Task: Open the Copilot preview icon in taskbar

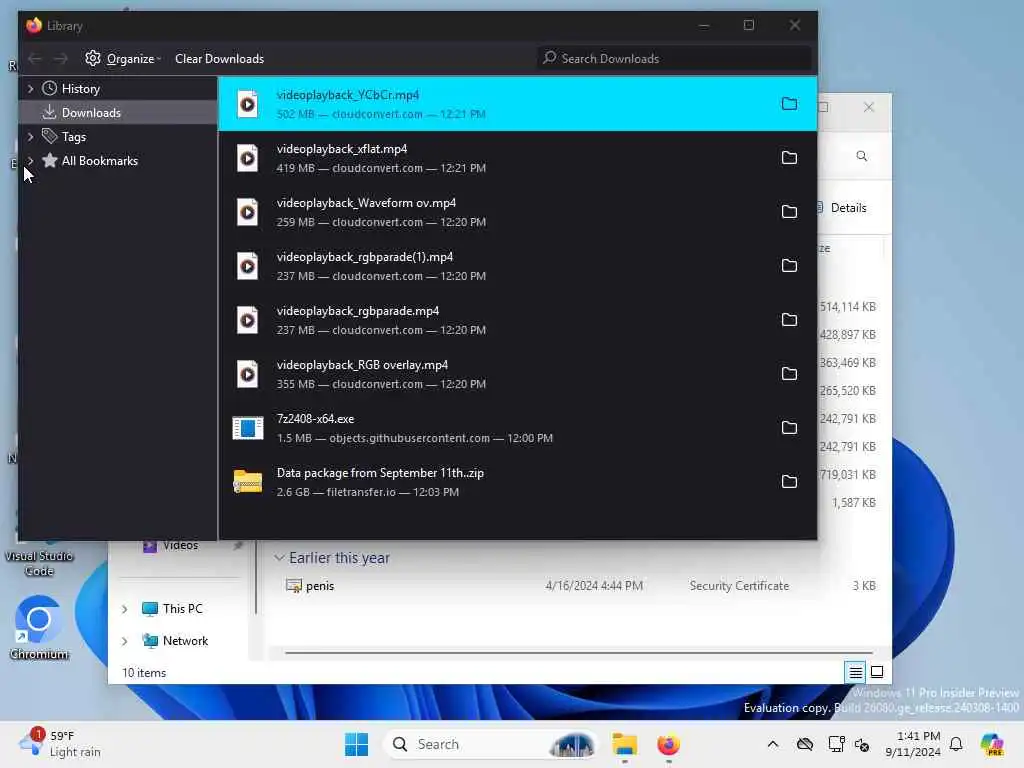Action: (992, 744)
